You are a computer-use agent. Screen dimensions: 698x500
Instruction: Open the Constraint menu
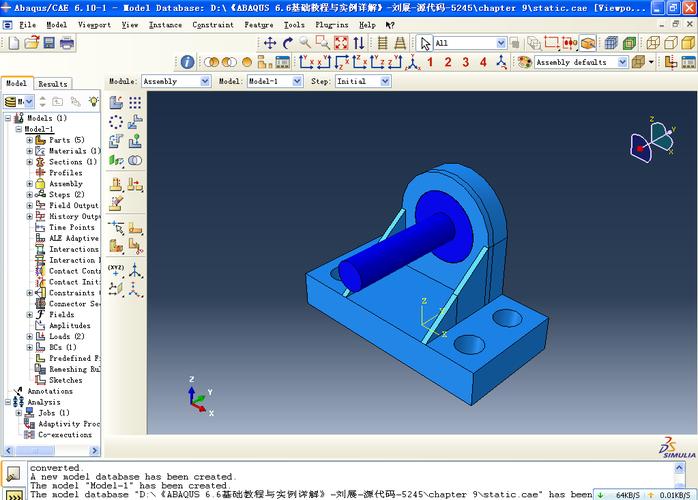point(213,25)
